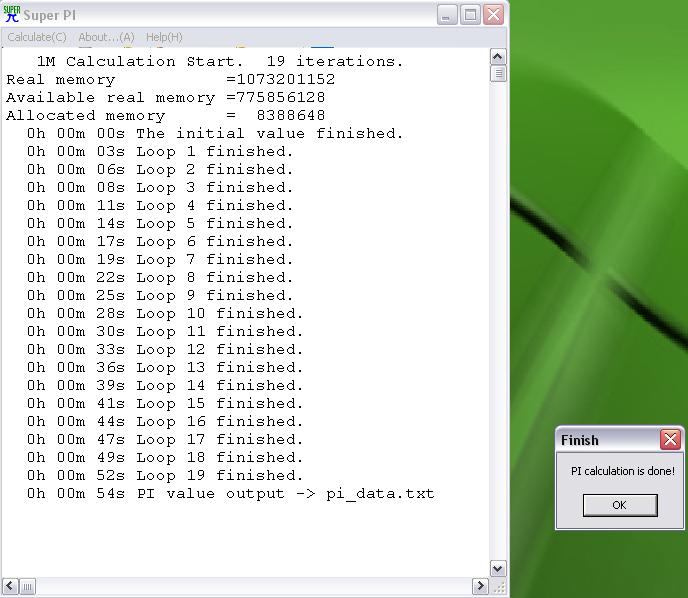688x598 pixels.
Task: Click the 'Loop 2 finished.' line
Action: (160, 169)
